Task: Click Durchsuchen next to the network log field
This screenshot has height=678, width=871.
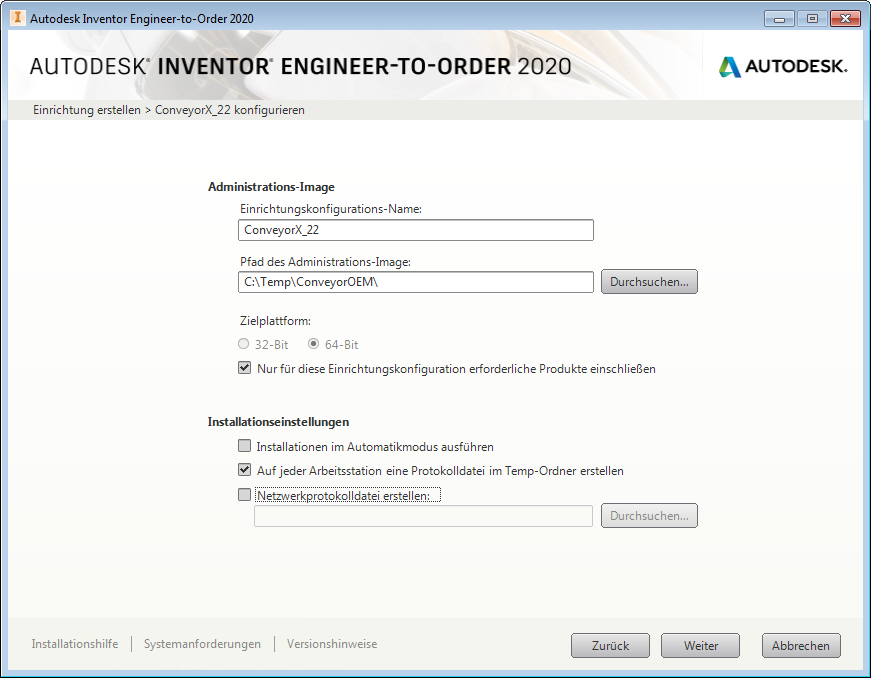Action: pyautogui.click(x=649, y=516)
